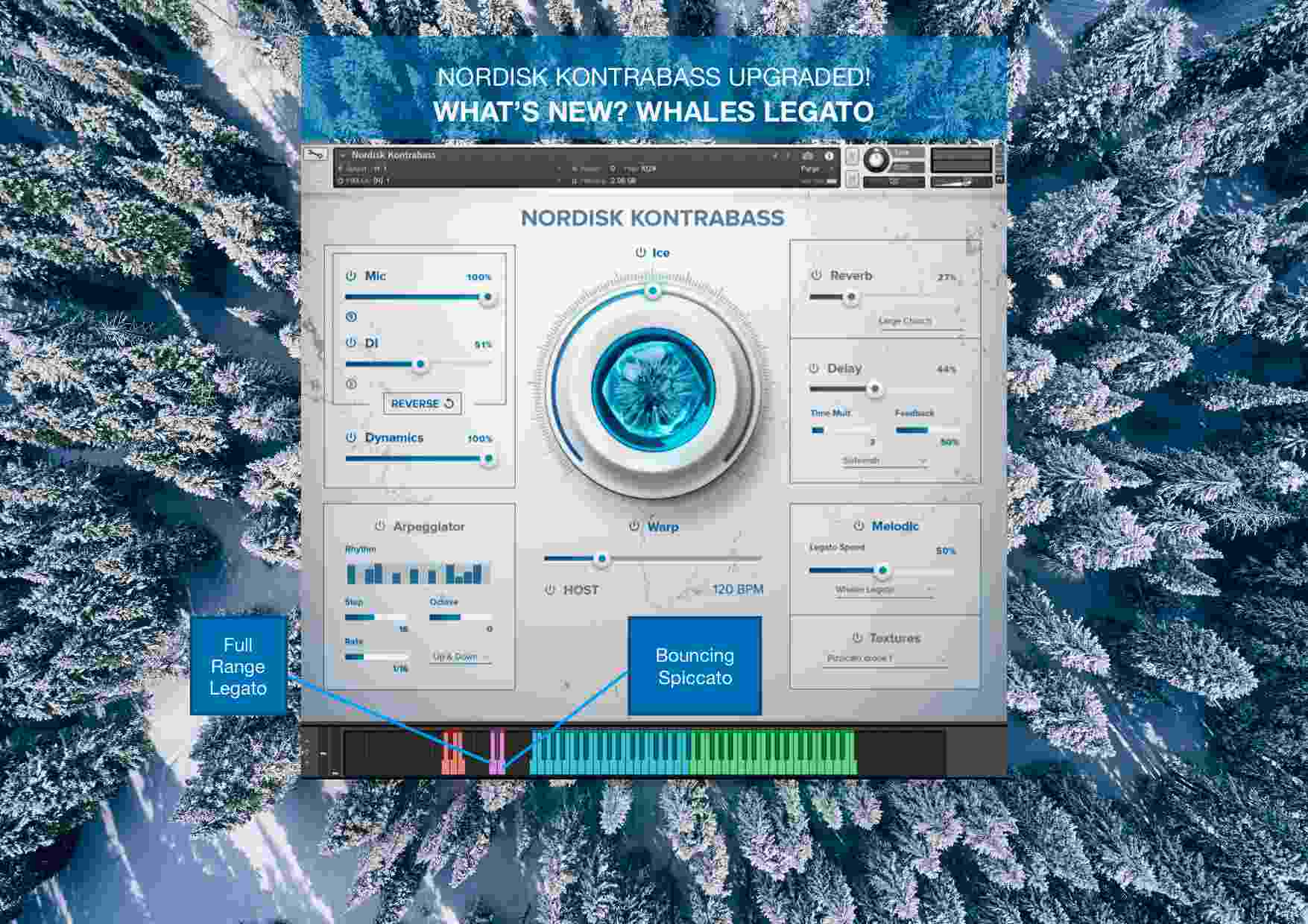This screenshot has width=1308, height=924.
Task: Click the info icon in the instrument header
Action: click(x=829, y=156)
